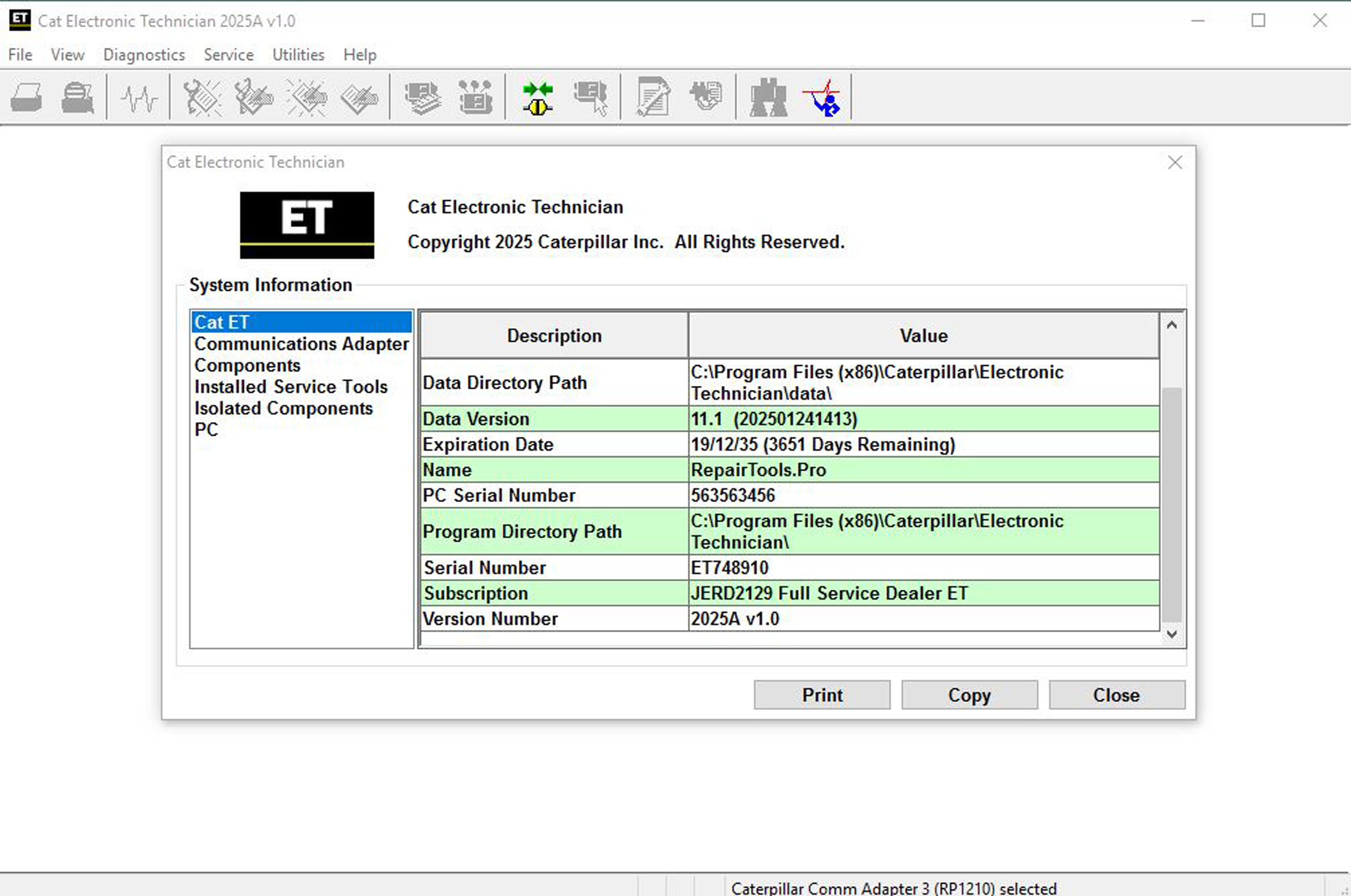Click the binoculars search icon

pyautogui.click(x=768, y=97)
